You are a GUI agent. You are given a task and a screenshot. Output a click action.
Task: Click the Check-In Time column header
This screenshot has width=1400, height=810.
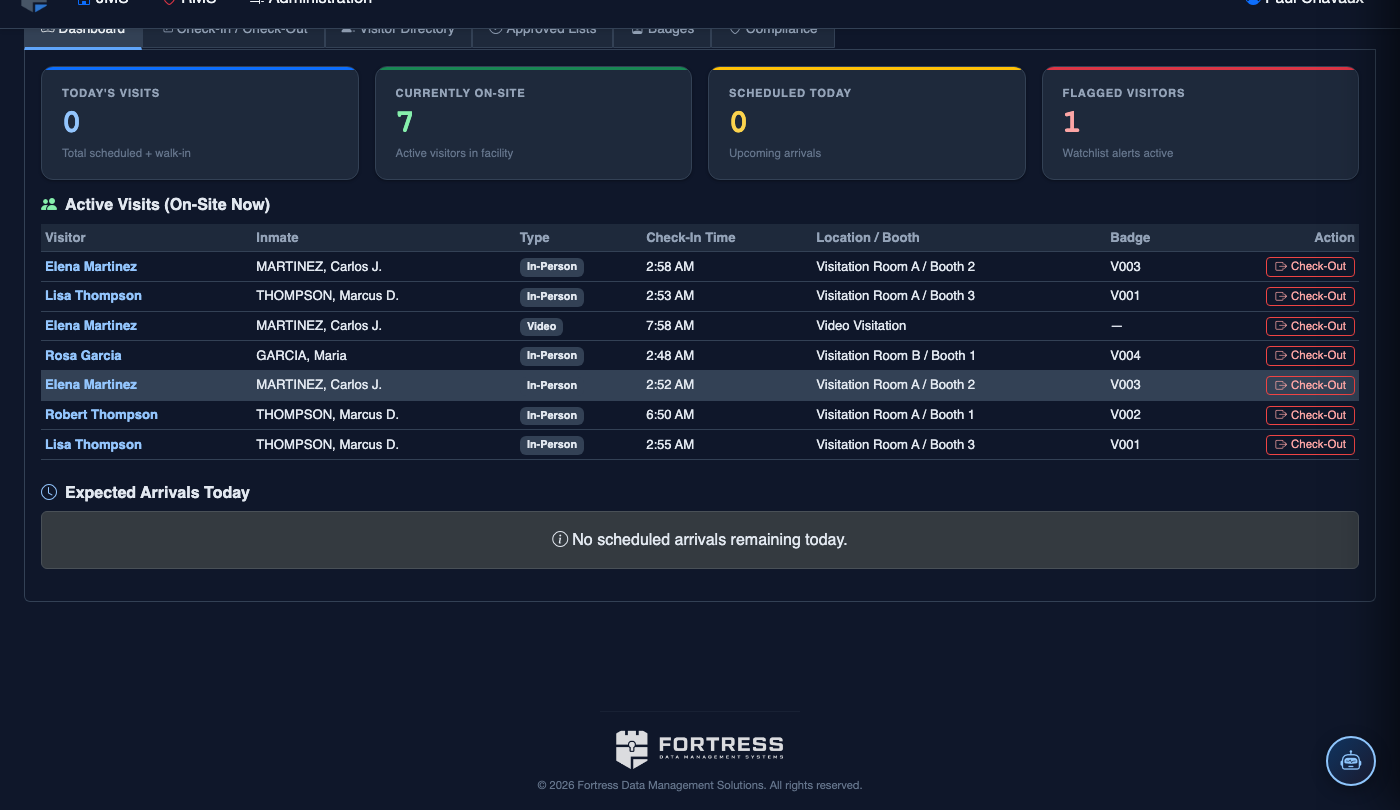point(690,237)
